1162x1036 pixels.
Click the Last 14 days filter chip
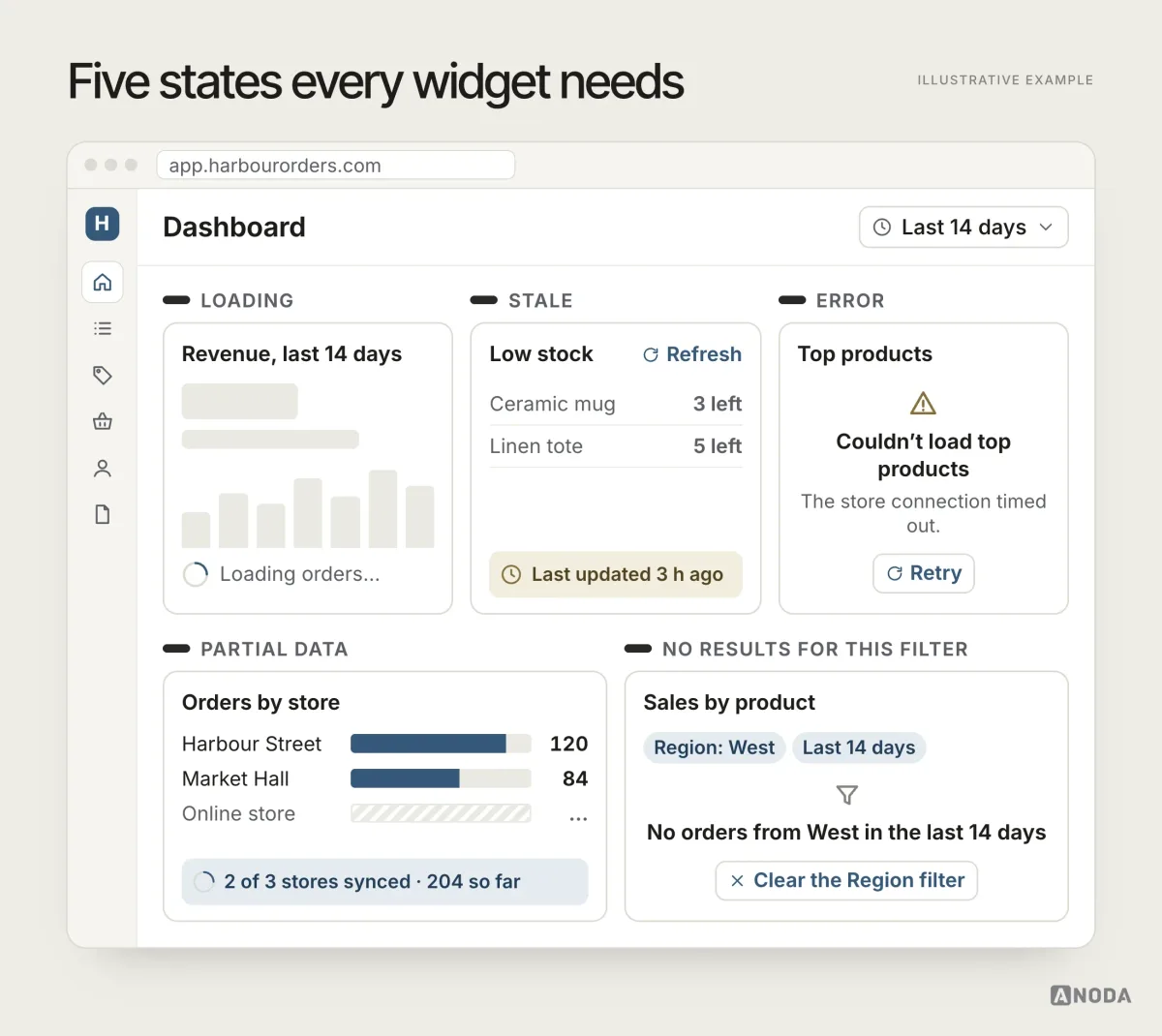click(859, 747)
